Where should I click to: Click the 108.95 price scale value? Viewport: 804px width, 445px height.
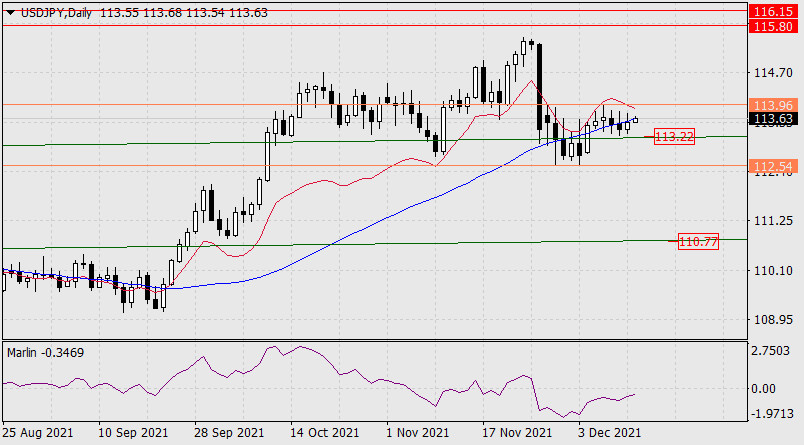[773, 320]
